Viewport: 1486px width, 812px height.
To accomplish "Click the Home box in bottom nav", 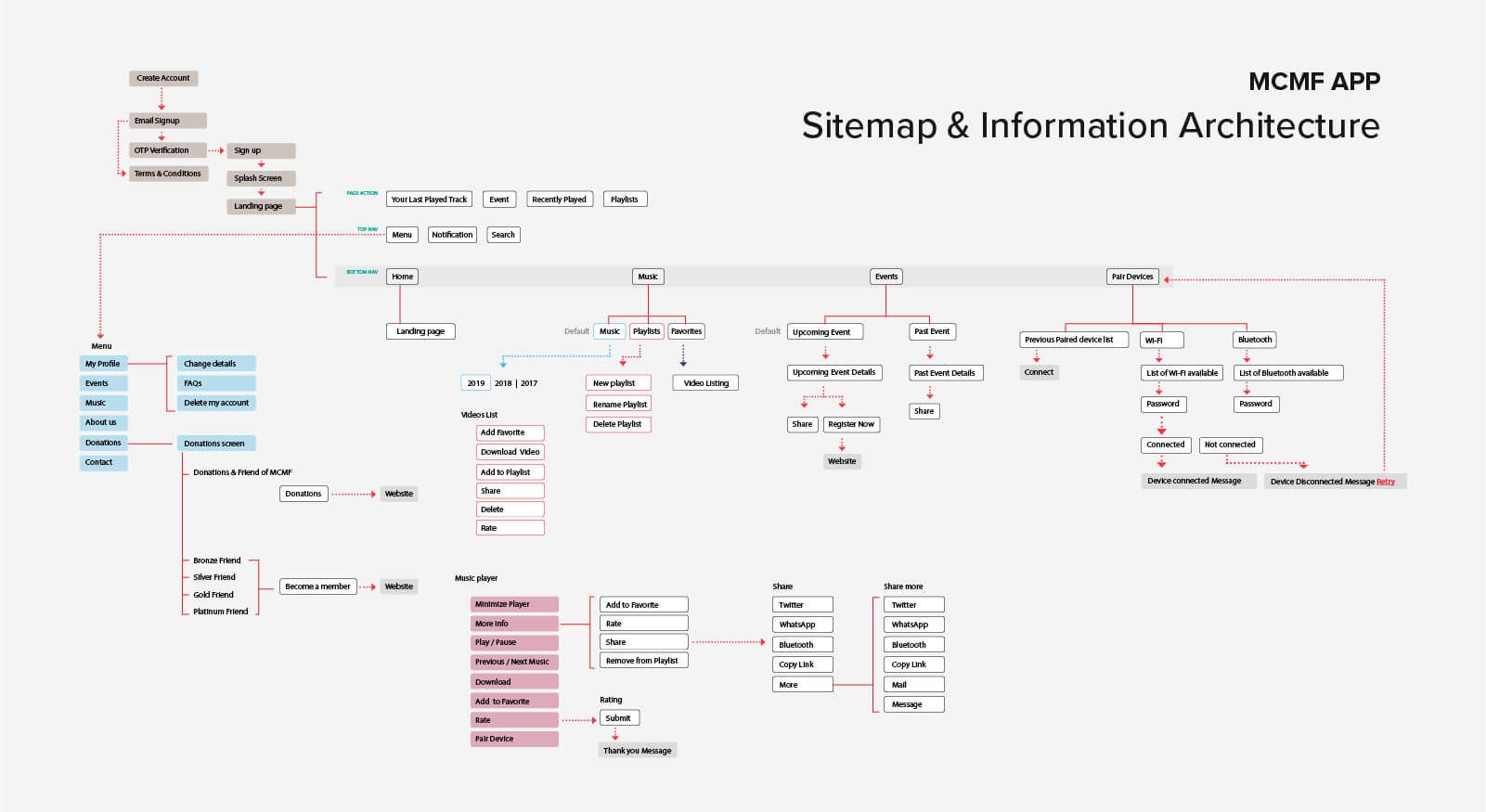I will click(x=403, y=277).
